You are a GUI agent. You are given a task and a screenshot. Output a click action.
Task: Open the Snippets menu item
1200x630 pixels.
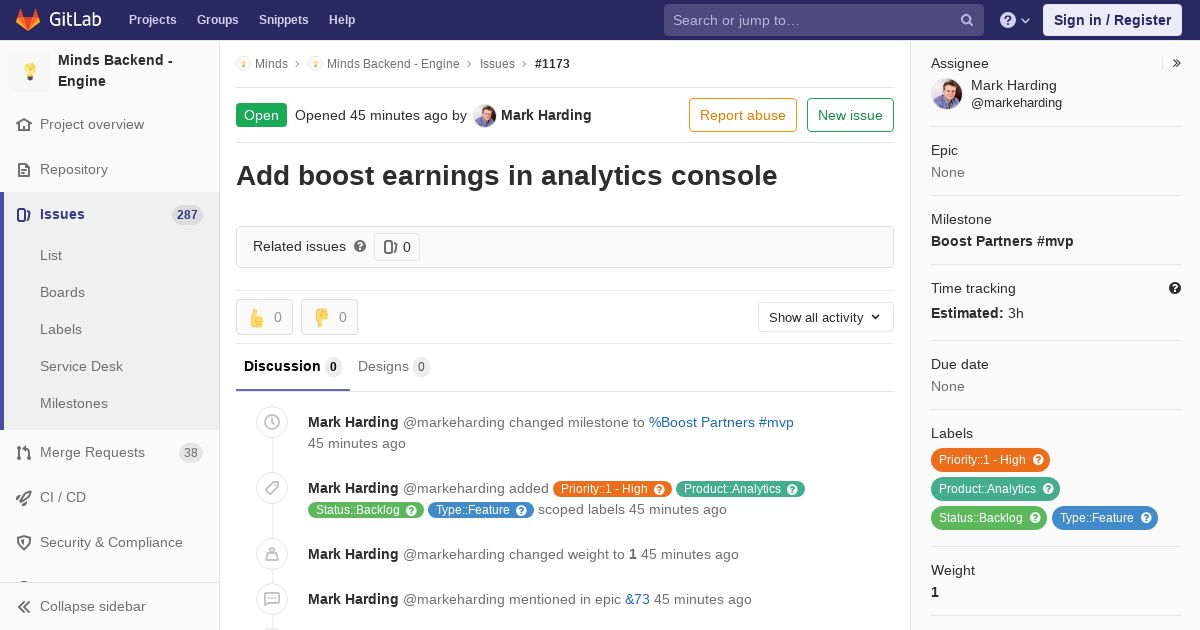coord(283,20)
